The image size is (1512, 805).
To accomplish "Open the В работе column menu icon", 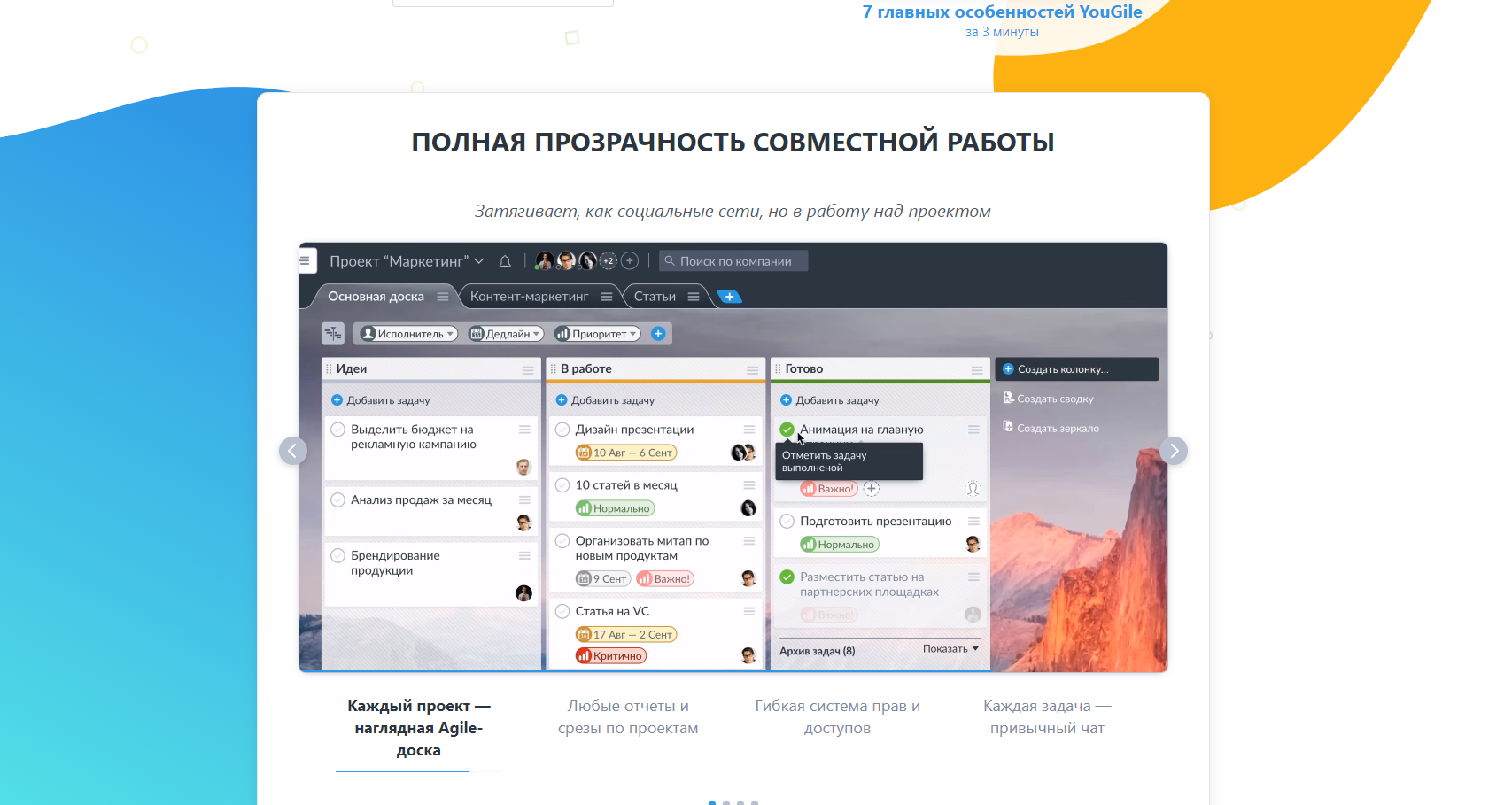I will pyautogui.click(x=753, y=370).
